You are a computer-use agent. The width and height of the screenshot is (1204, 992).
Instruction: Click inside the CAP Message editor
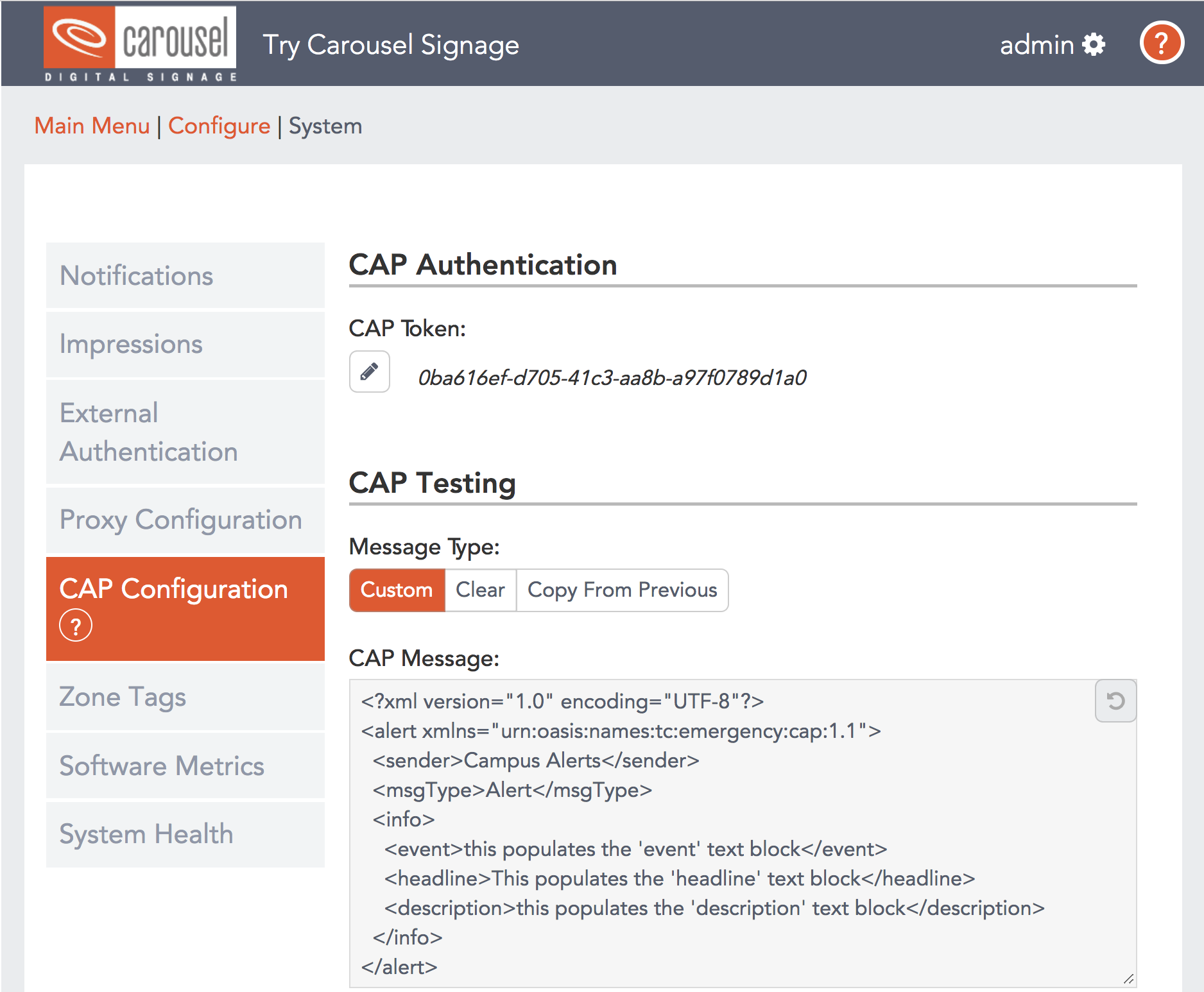tap(706, 834)
